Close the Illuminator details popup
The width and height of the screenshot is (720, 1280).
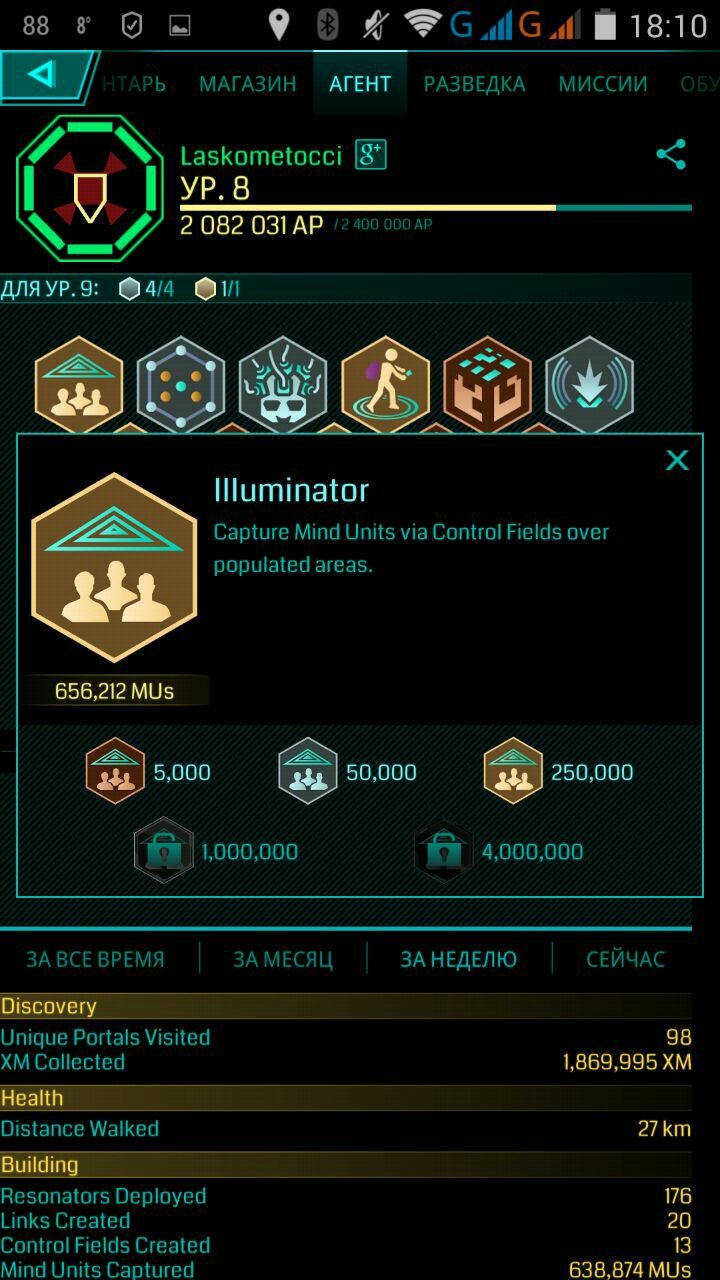[x=677, y=460]
